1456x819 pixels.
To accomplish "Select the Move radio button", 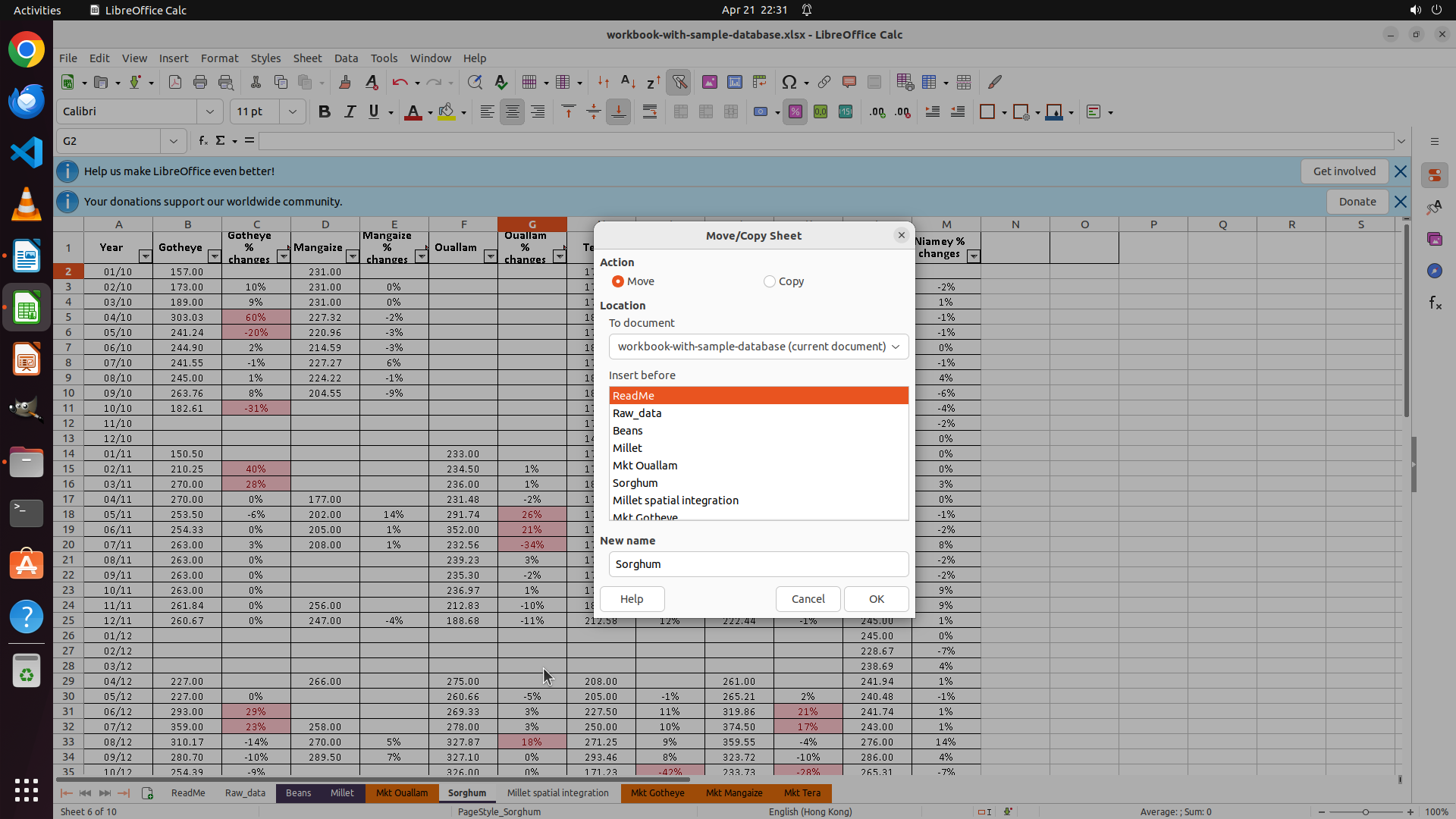I will [618, 281].
